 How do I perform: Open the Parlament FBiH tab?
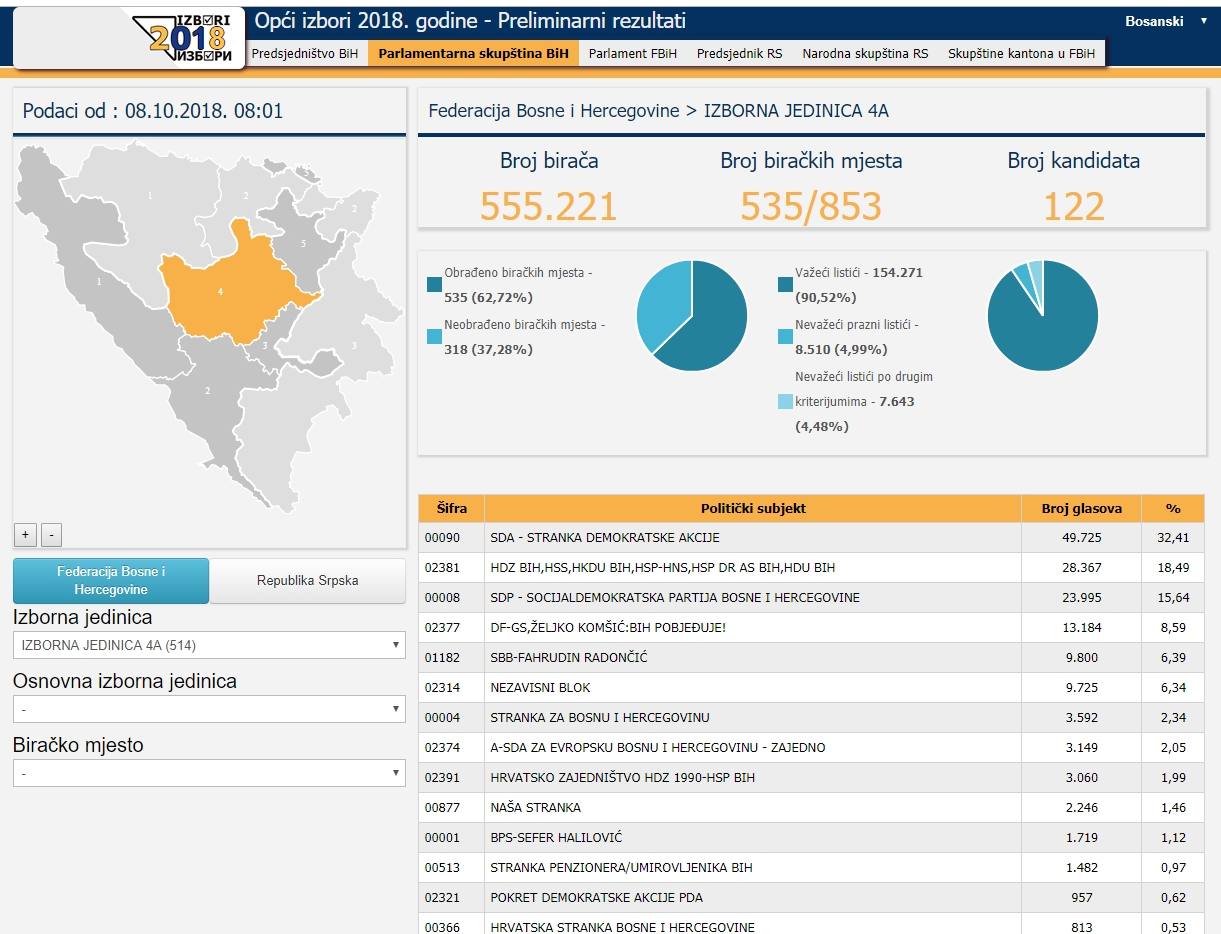(x=632, y=54)
